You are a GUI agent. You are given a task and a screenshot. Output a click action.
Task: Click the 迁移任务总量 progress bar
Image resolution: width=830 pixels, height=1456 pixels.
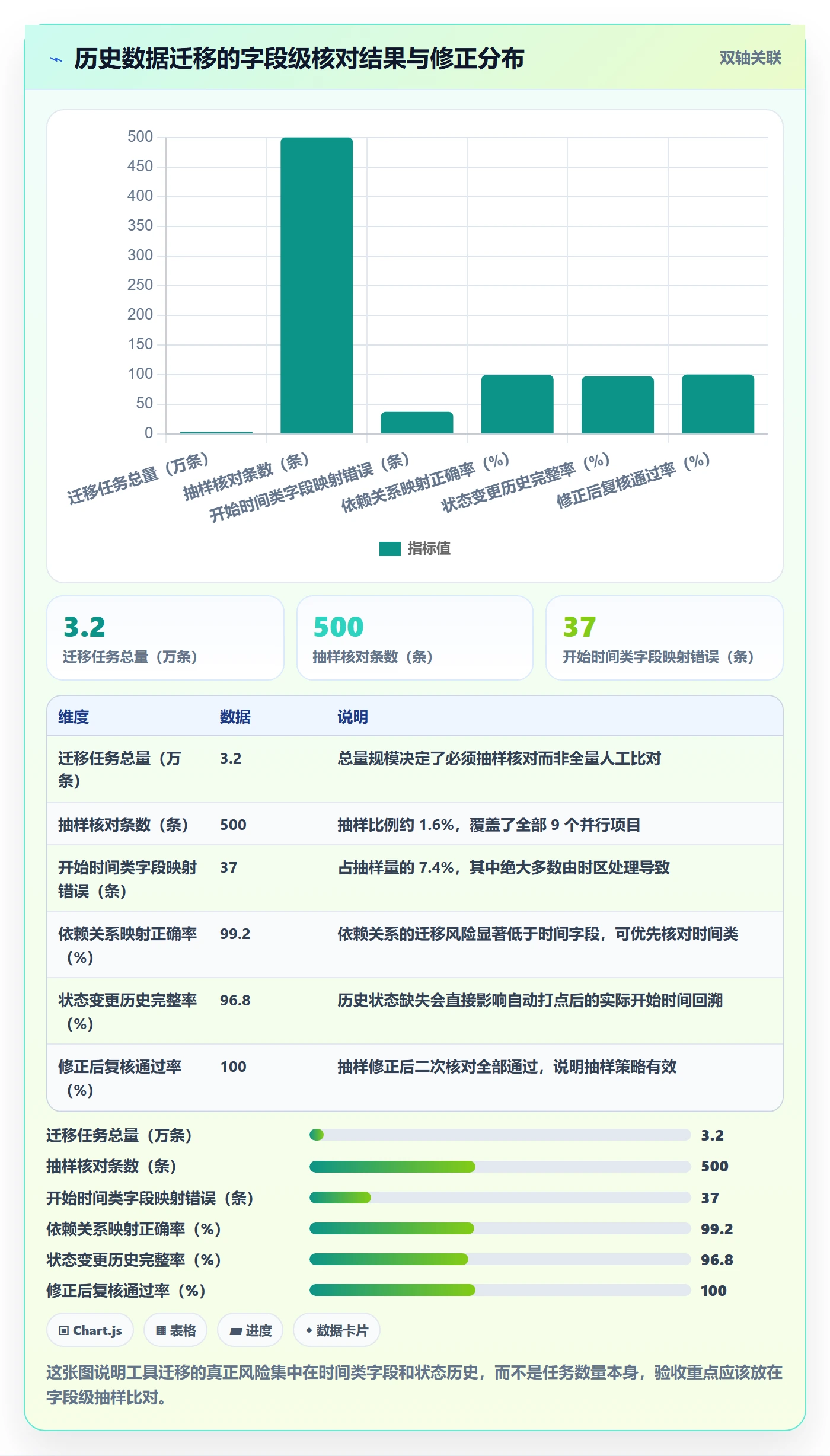[x=500, y=1135]
